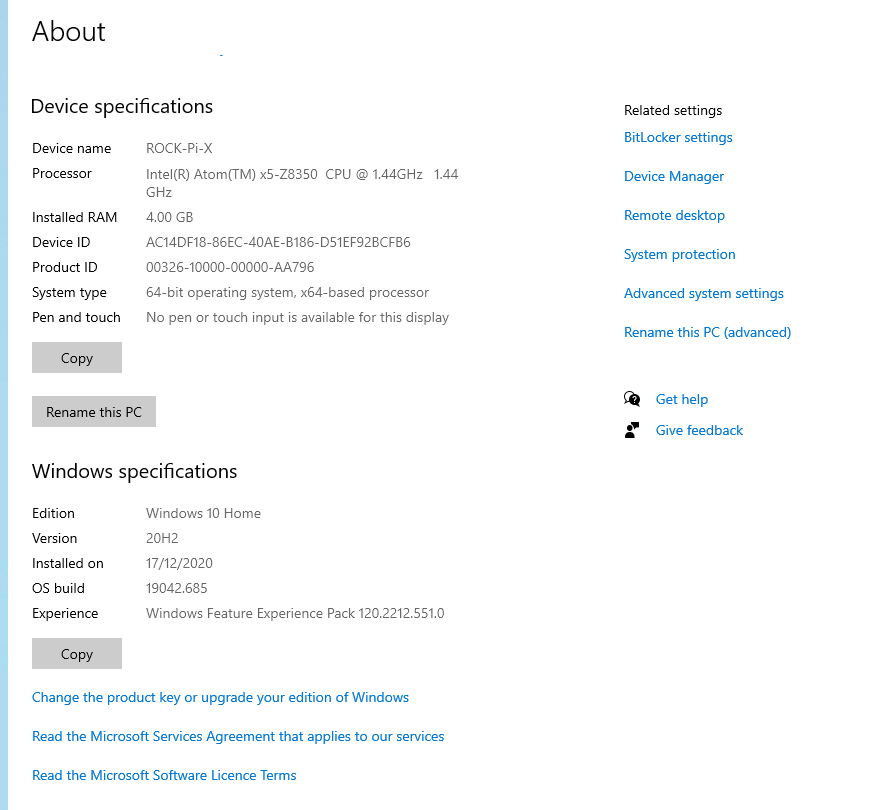The image size is (884, 810).
Task: Open Change the product key or upgrade link
Action: [220, 697]
